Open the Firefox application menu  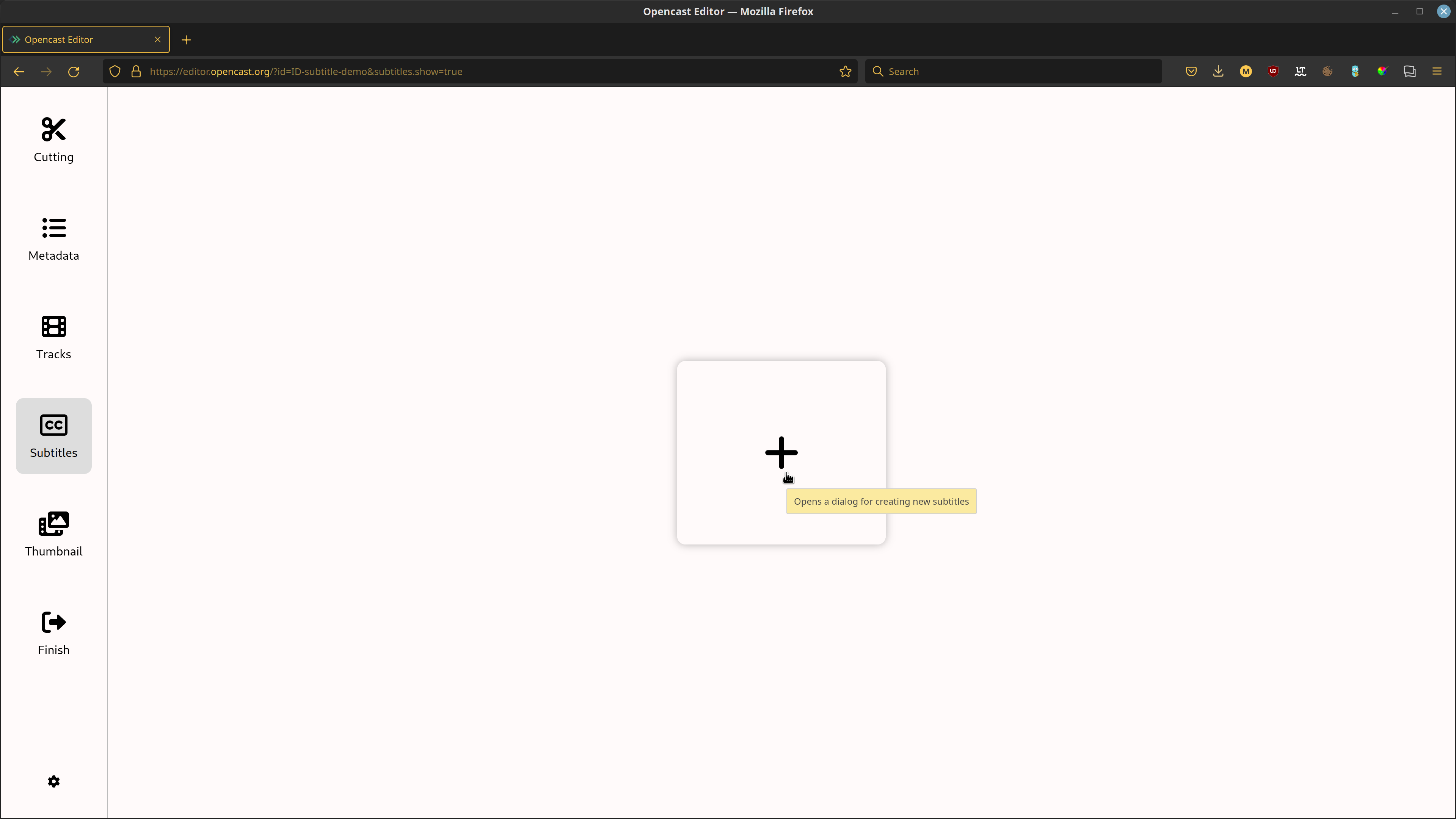click(x=1437, y=71)
